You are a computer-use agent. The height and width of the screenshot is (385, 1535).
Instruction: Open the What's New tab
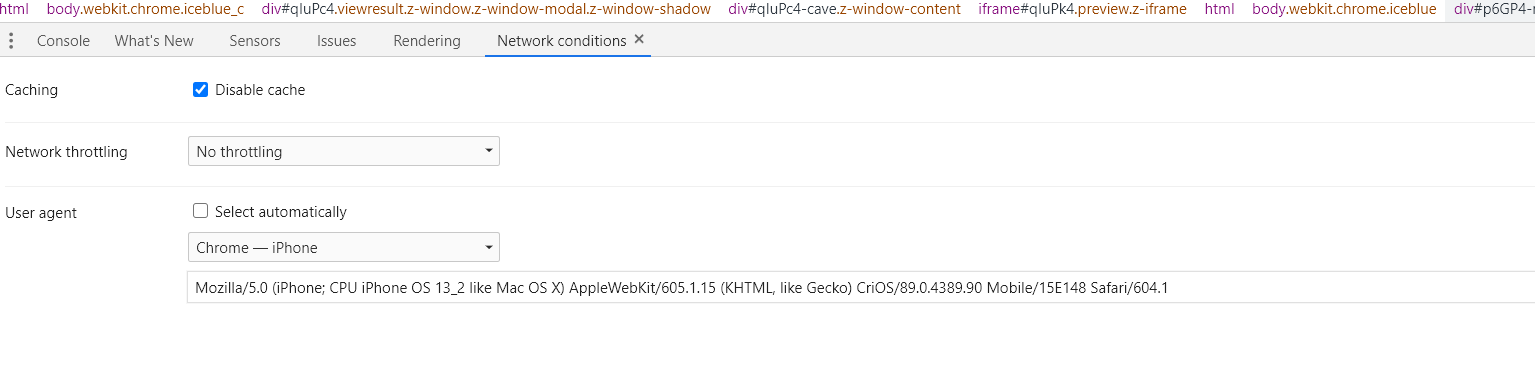pos(154,41)
